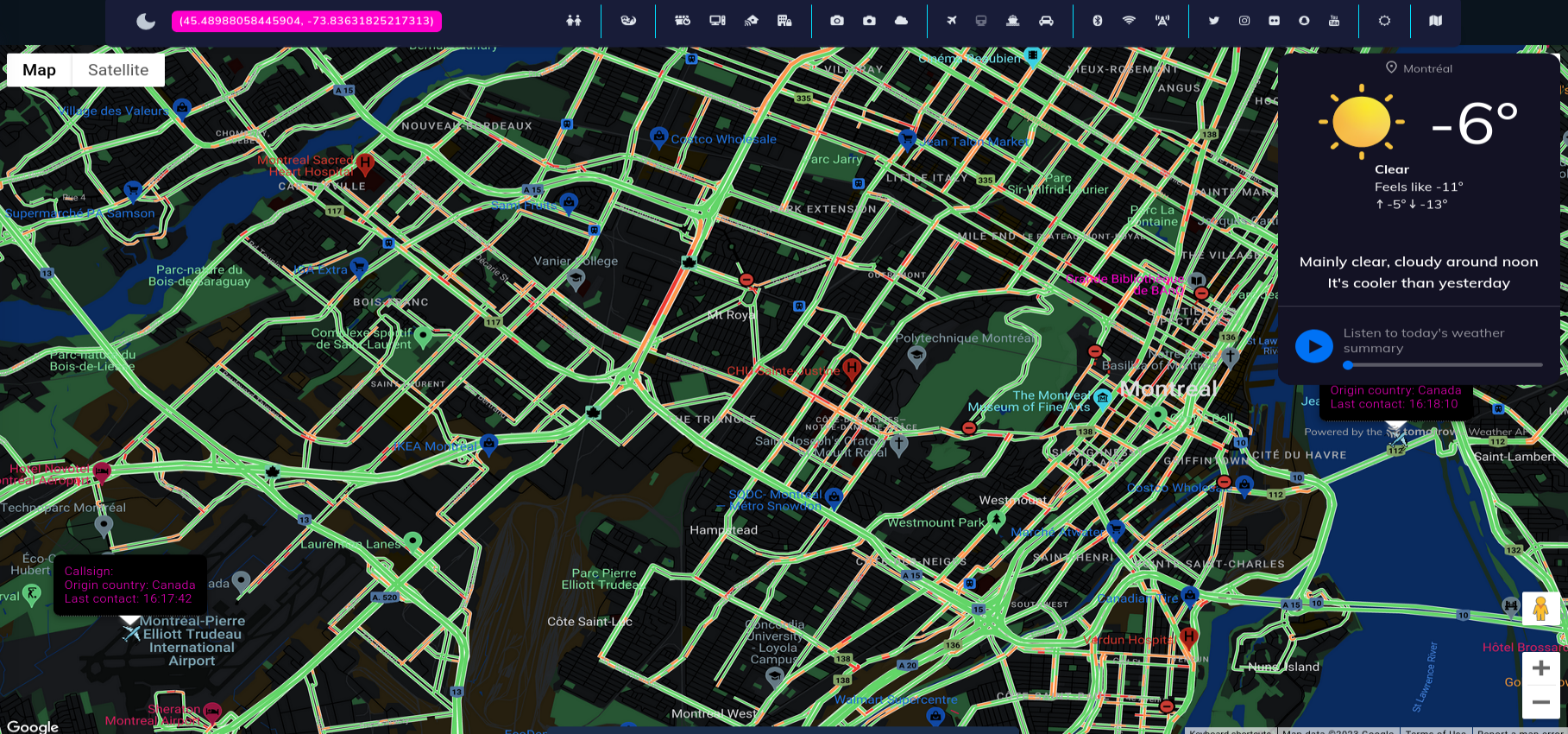Click the YouTube icon
The width and height of the screenshot is (1568, 734).
pos(1334,21)
